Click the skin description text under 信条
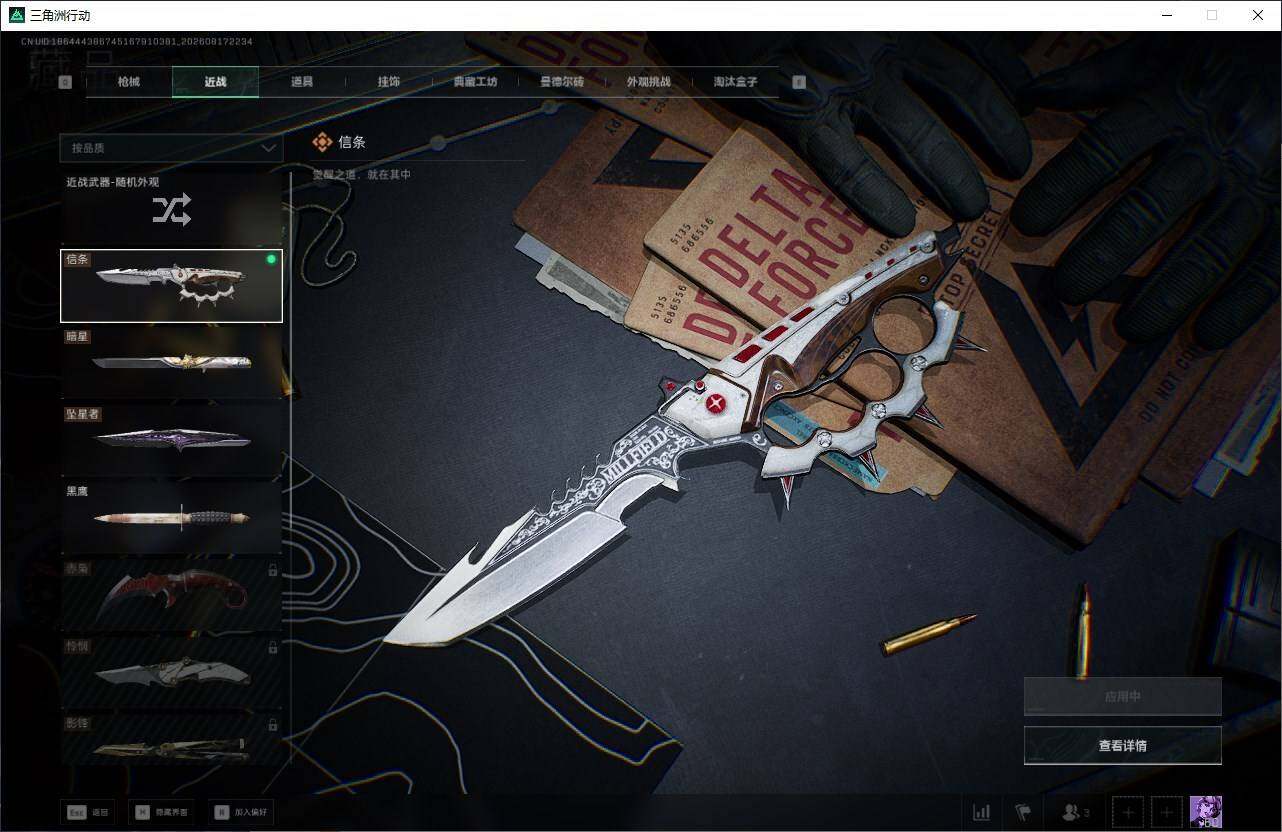 [362, 175]
